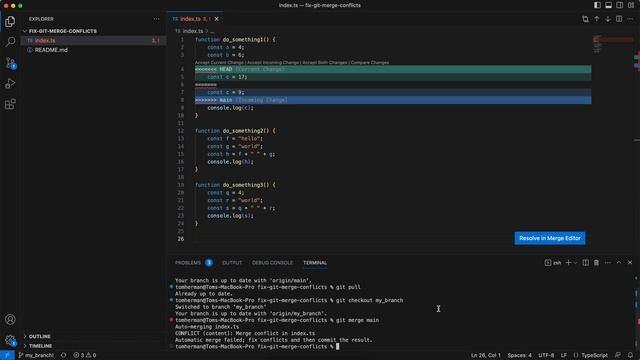Open the panel more actions ellipsis

(608, 263)
